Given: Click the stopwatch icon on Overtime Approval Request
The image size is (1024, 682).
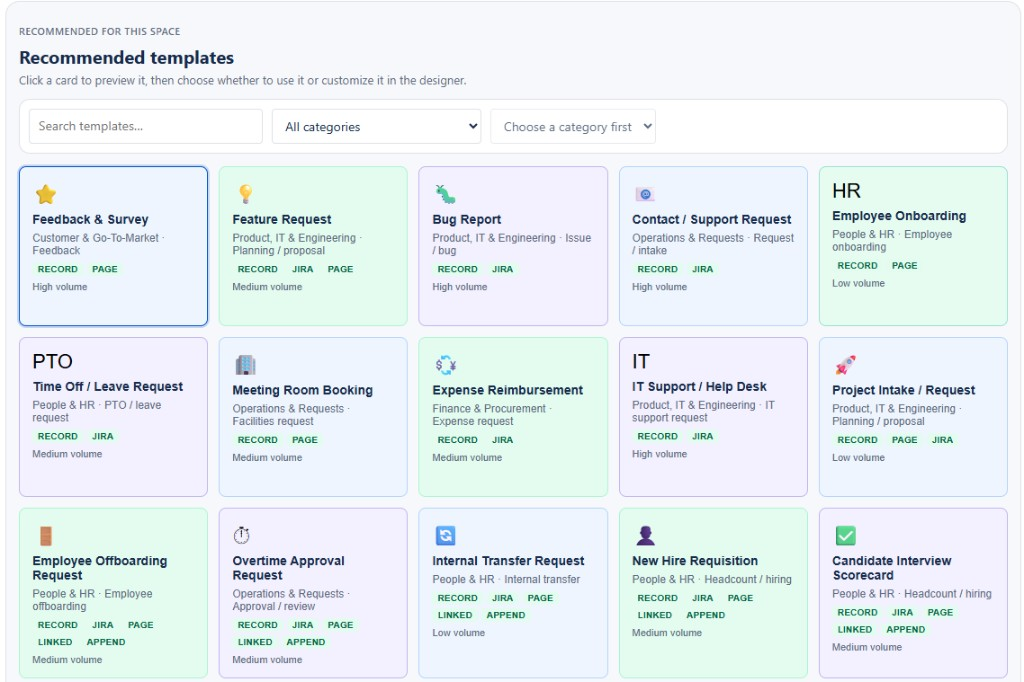Looking at the screenshot, I should 242,536.
